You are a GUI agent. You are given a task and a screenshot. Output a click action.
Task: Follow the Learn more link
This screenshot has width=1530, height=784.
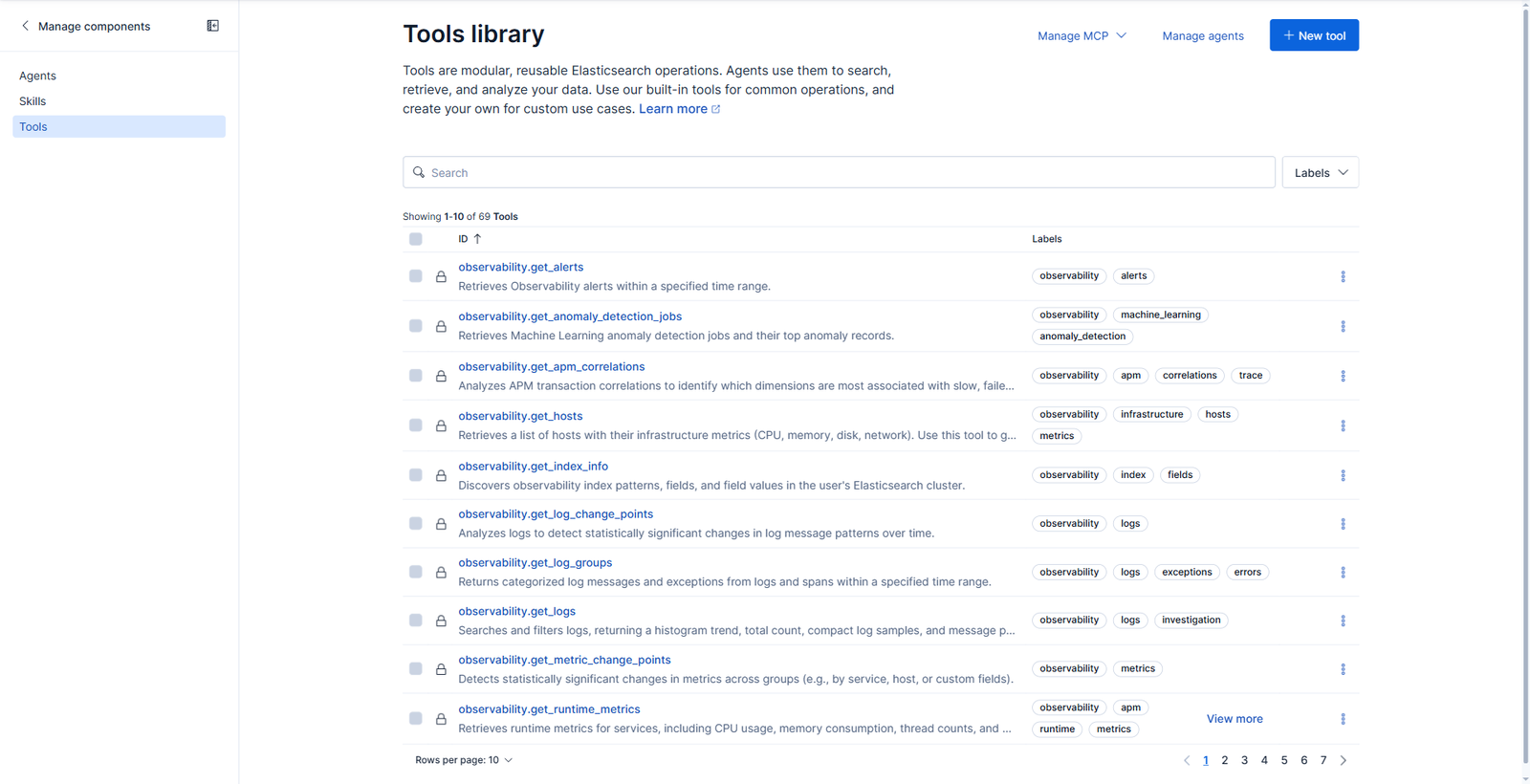679,109
